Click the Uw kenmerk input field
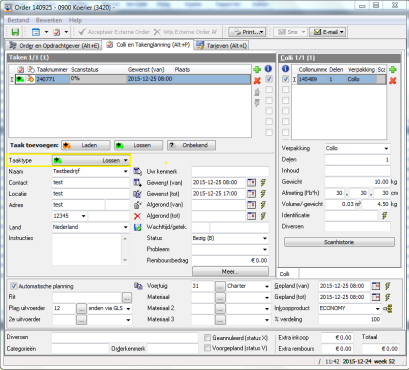Viewport: 409px width, 370px height. (230, 171)
